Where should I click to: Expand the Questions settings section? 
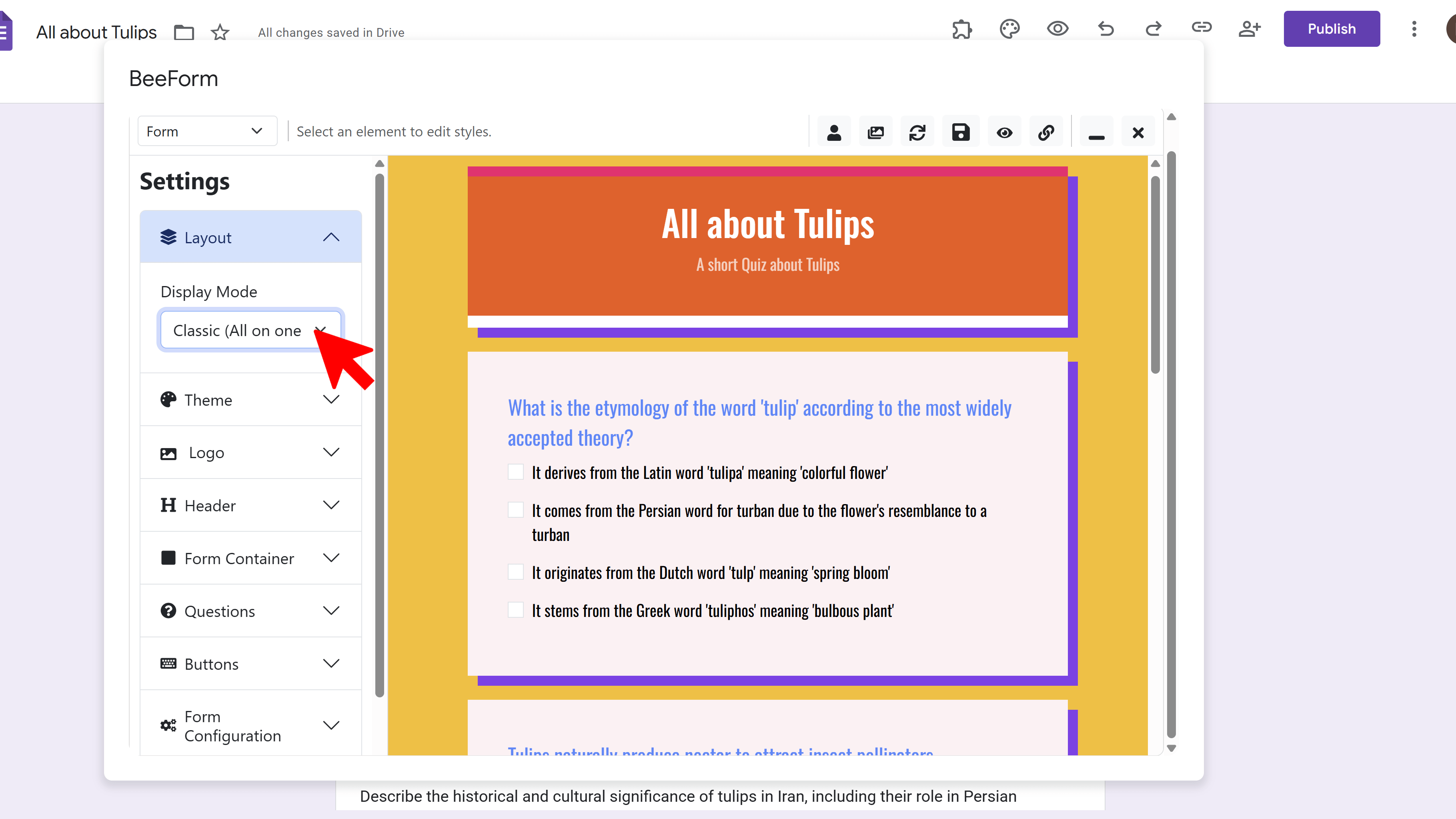pyautogui.click(x=250, y=611)
